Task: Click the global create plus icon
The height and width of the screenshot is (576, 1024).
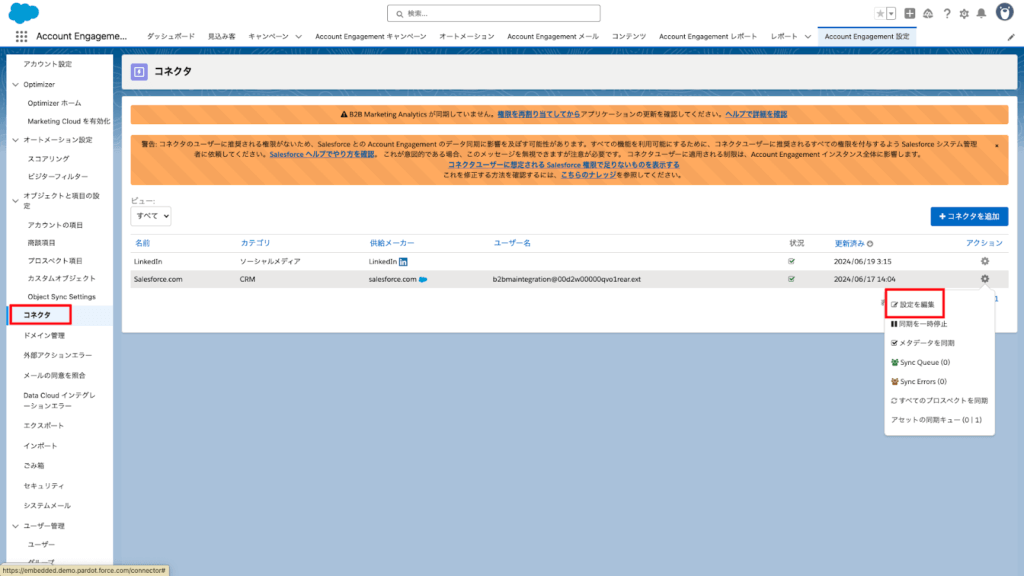Action: 908,14
